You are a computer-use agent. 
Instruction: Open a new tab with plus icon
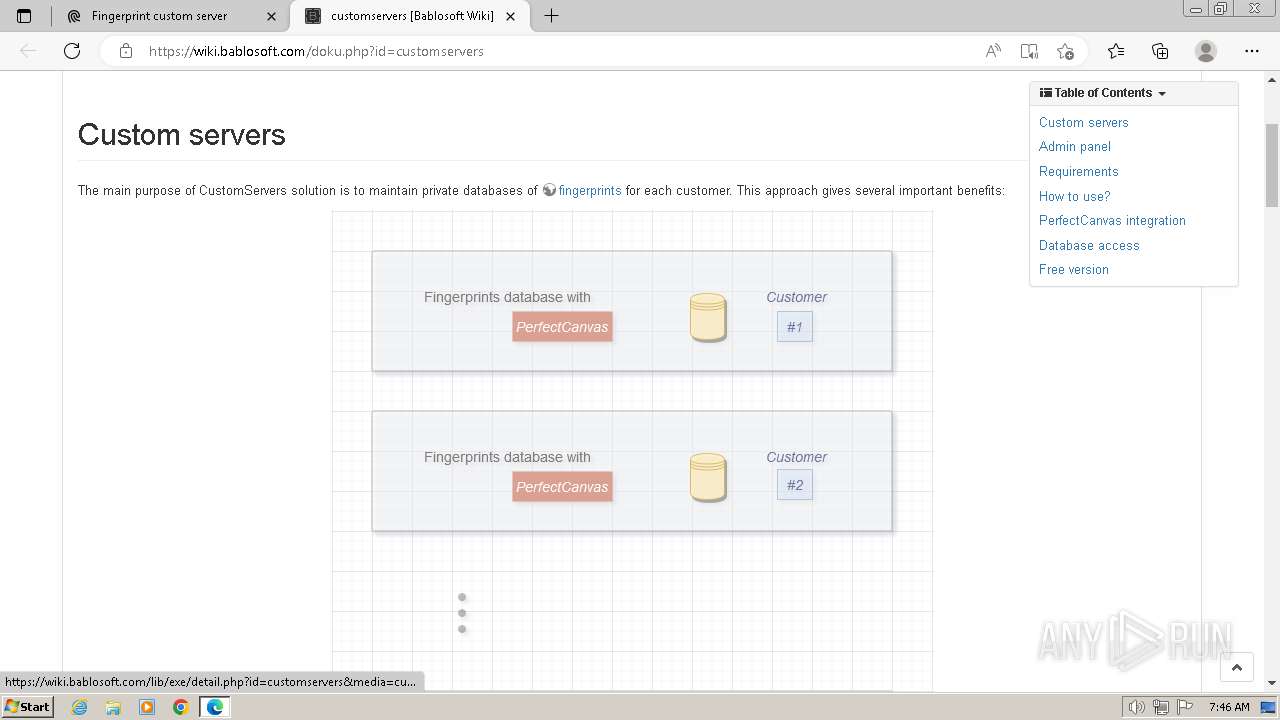tap(551, 16)
